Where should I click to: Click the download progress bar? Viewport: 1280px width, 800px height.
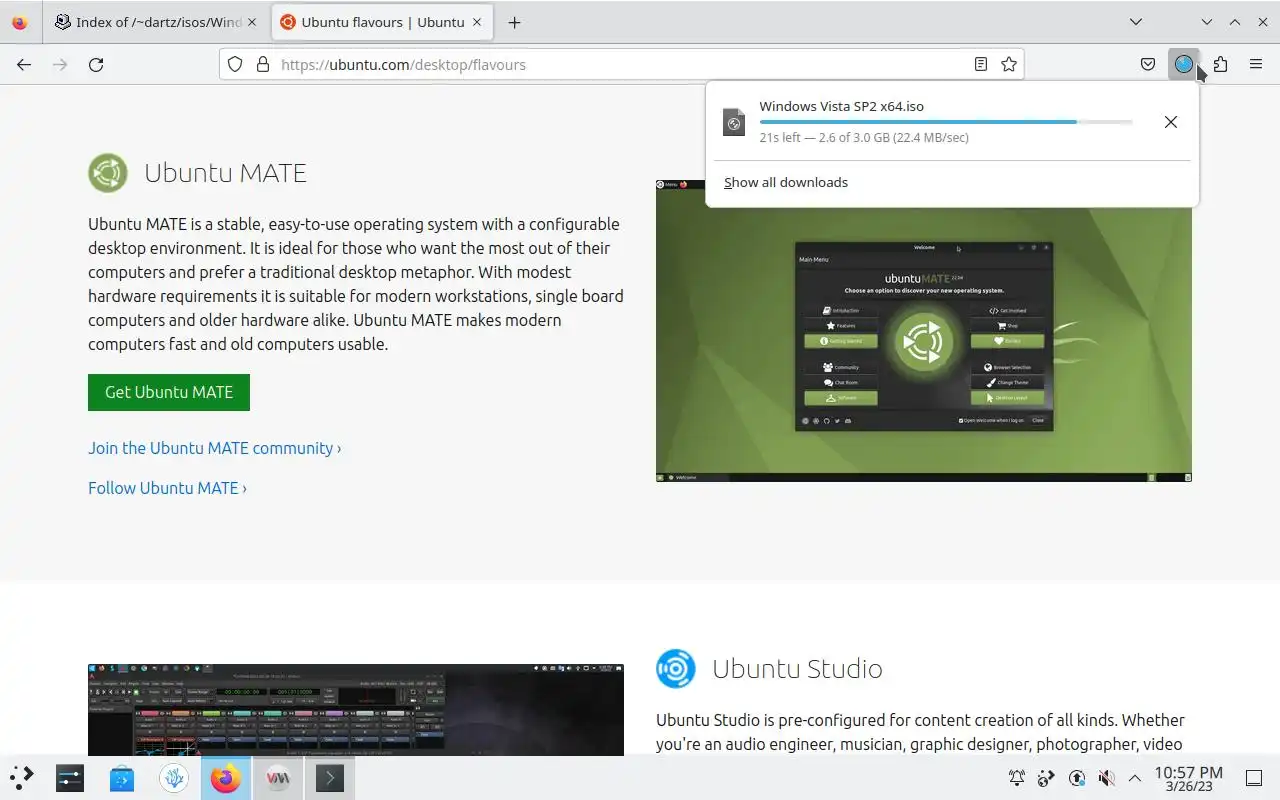946,122
